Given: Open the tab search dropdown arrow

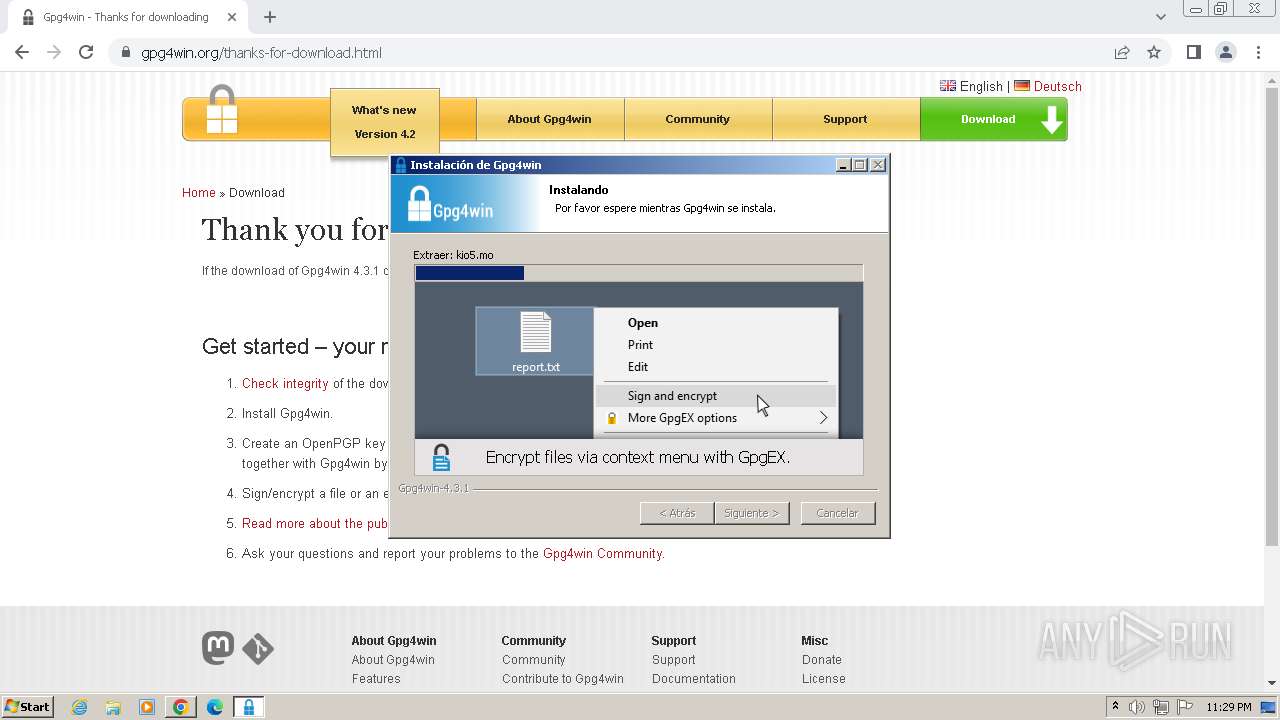Looking at the screenshot, I should coord(1160,17).
